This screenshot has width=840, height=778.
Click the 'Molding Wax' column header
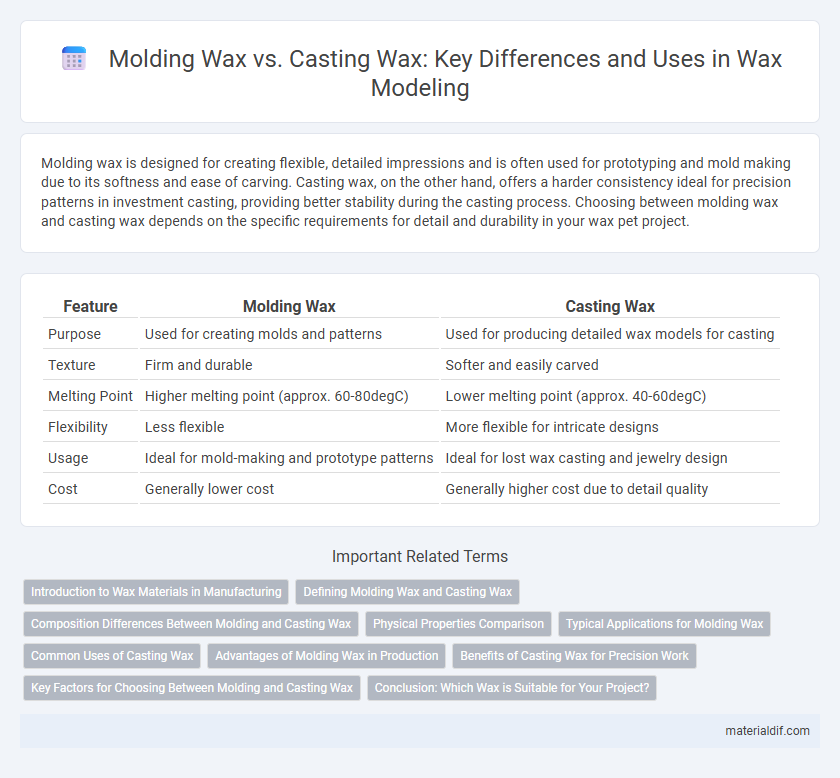[289, 306]
